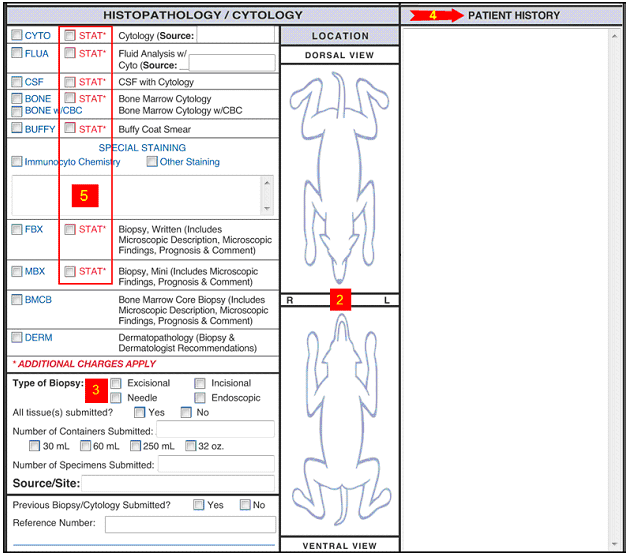The image size is (629, 557).
Task: Click Patient History scroll up arrow
Action: 615,36
